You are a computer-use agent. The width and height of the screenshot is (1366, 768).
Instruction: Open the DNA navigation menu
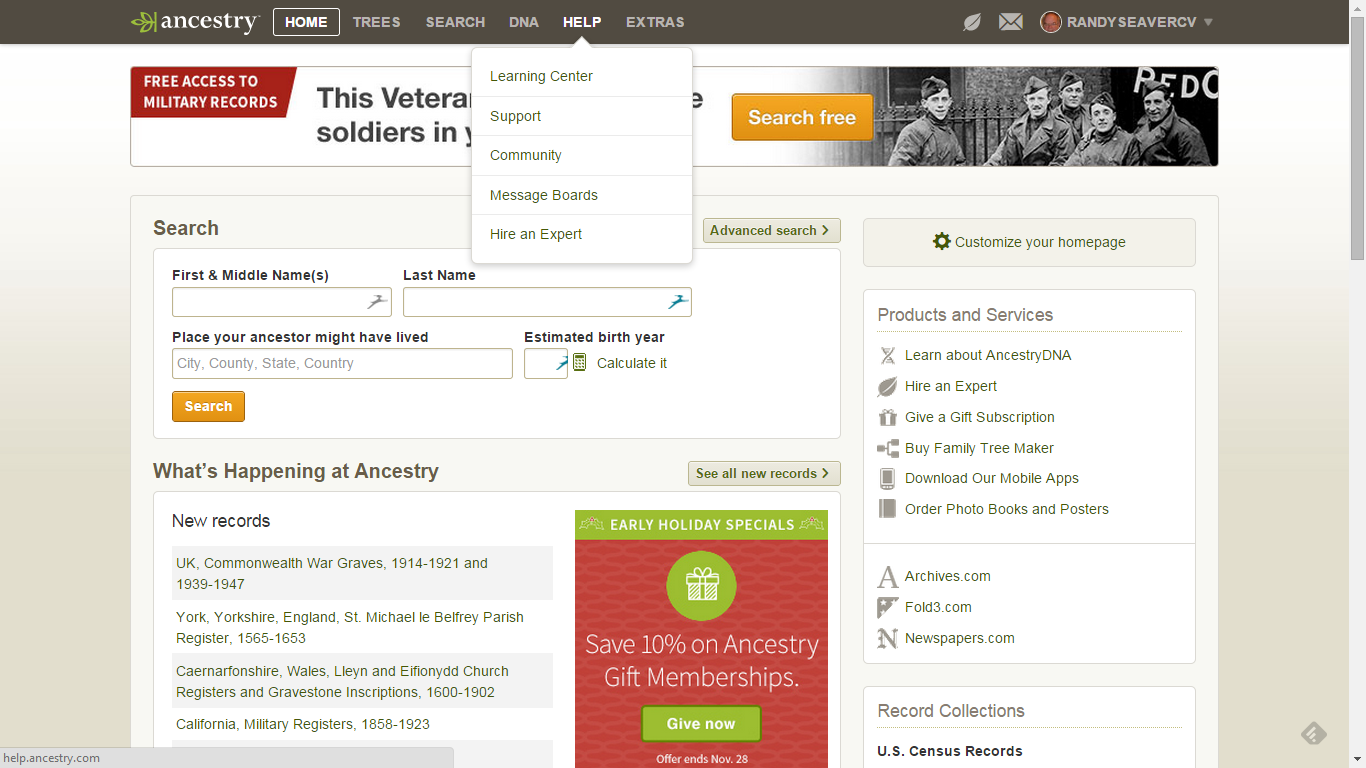523,22
